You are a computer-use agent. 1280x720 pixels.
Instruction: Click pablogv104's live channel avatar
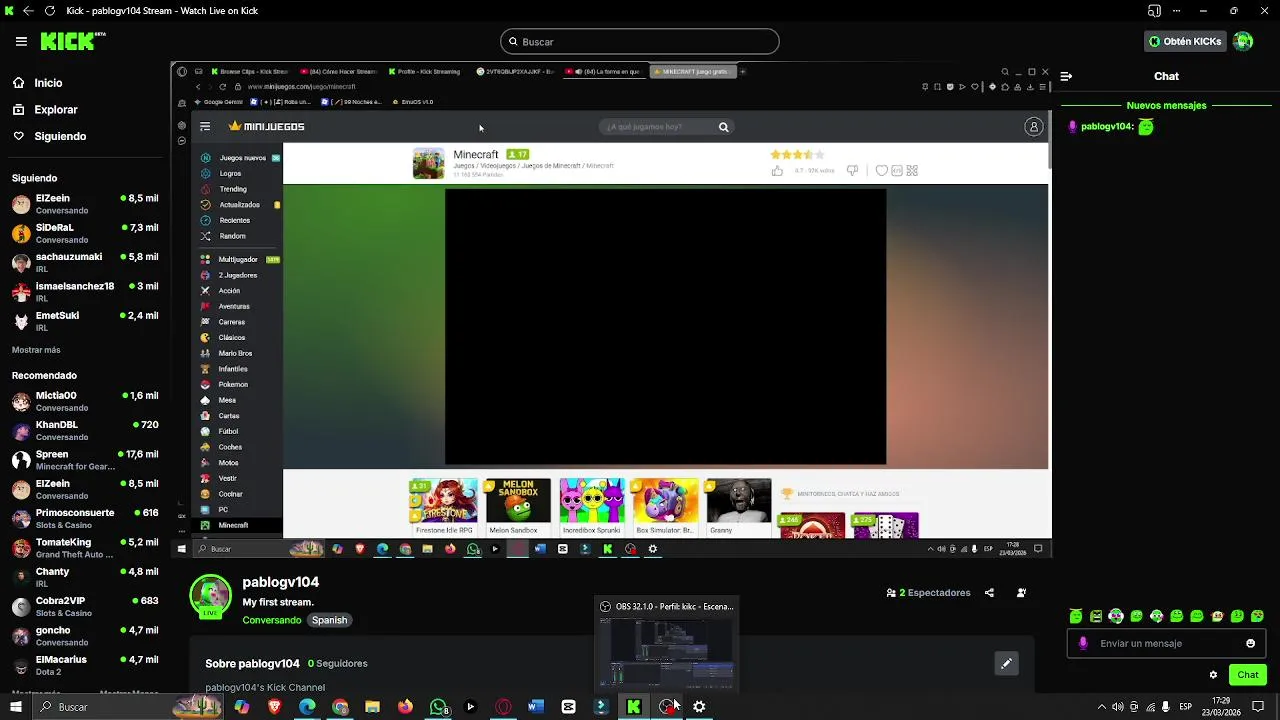[x=210, y=596]
